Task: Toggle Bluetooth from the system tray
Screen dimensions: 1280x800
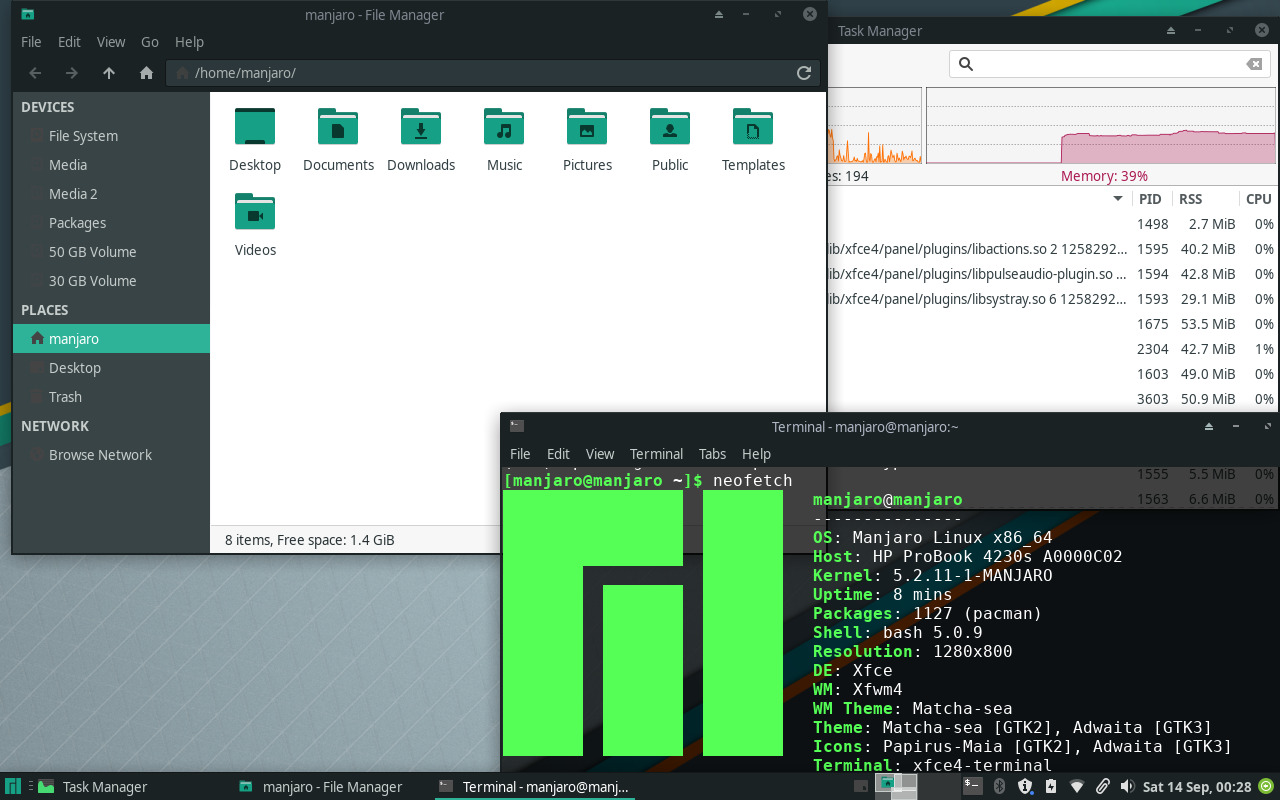Action: click(999, 787)
